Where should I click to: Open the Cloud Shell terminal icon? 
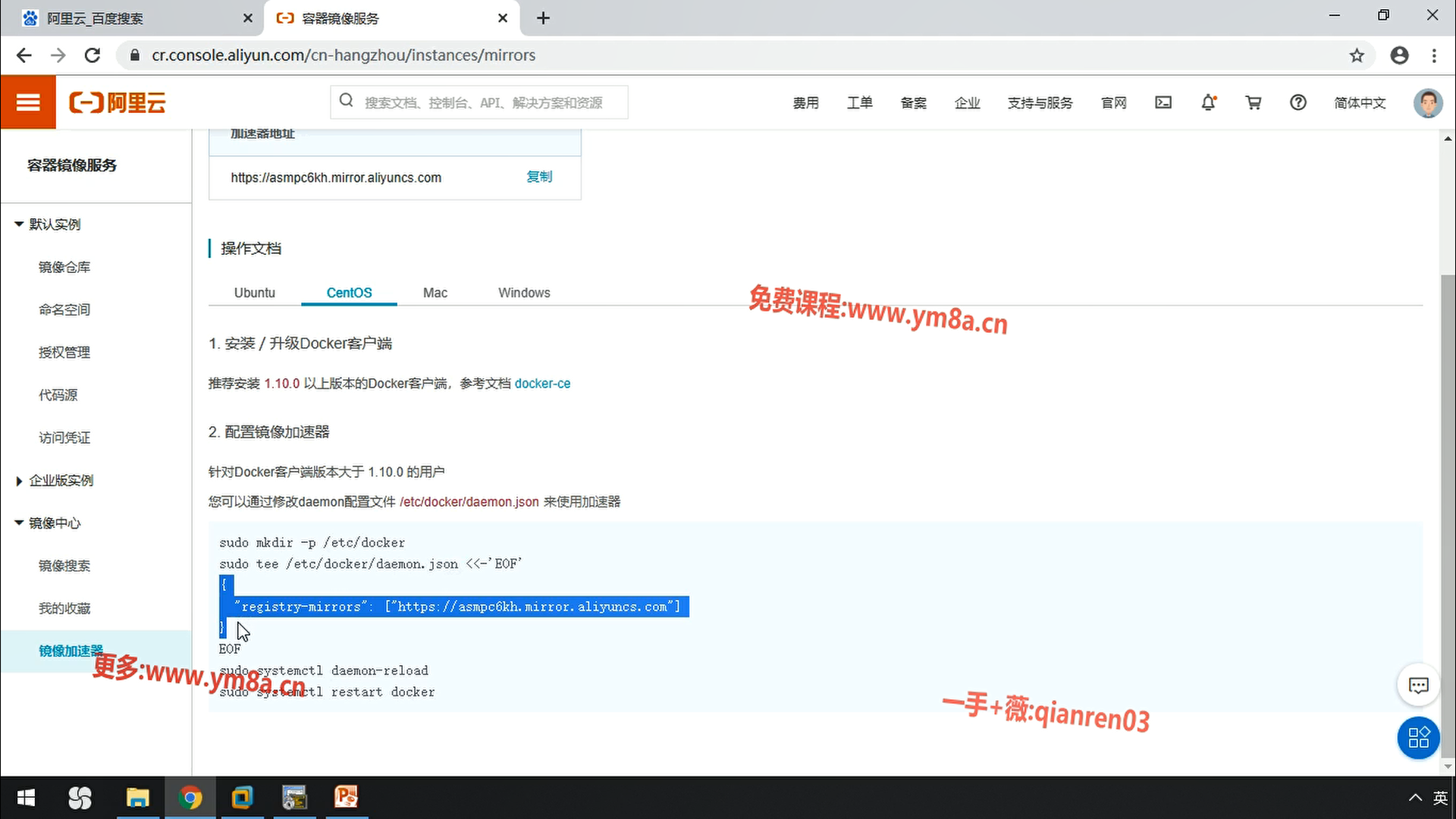point(1163,102)
